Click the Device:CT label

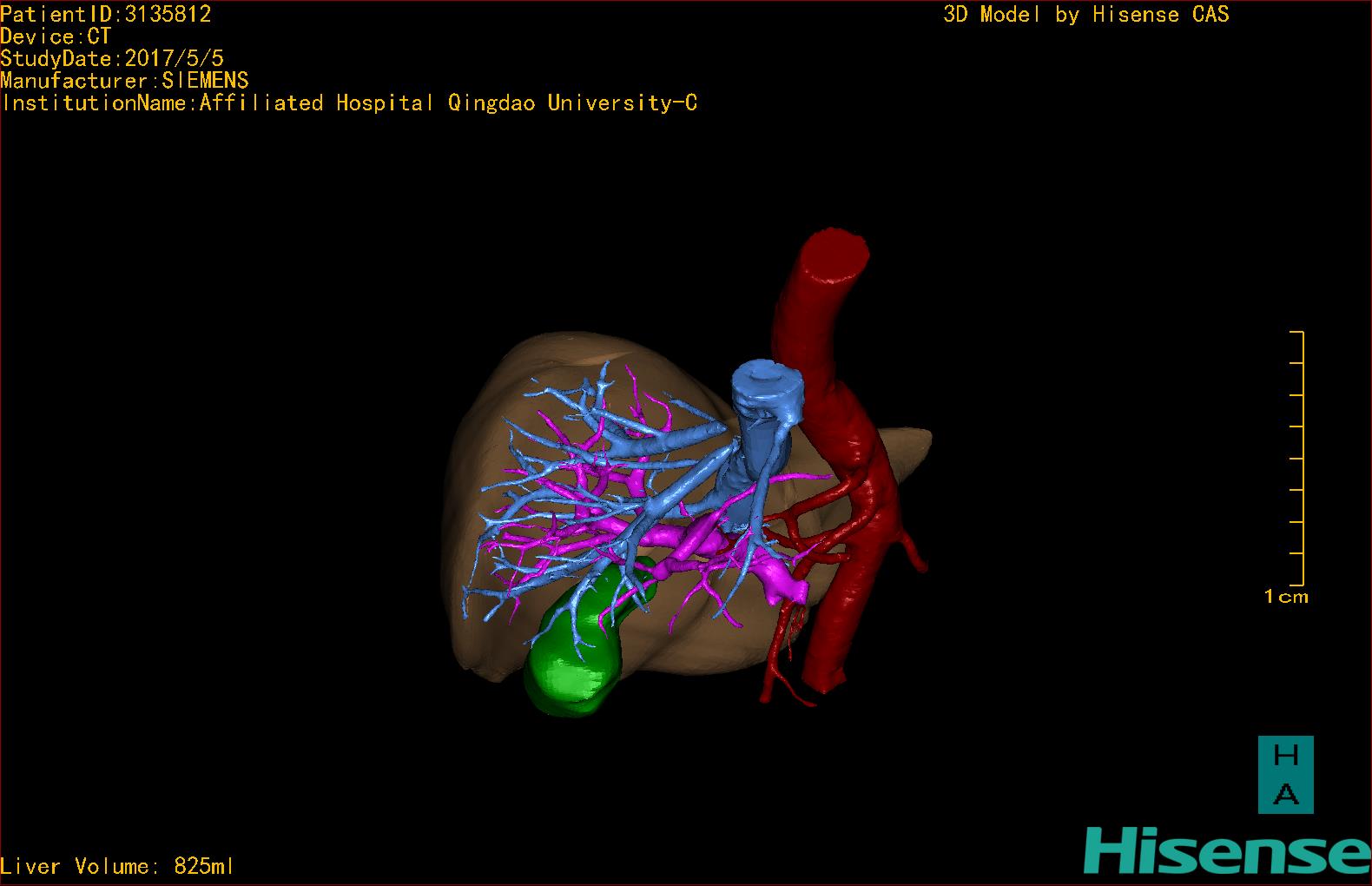coord(56,36)
